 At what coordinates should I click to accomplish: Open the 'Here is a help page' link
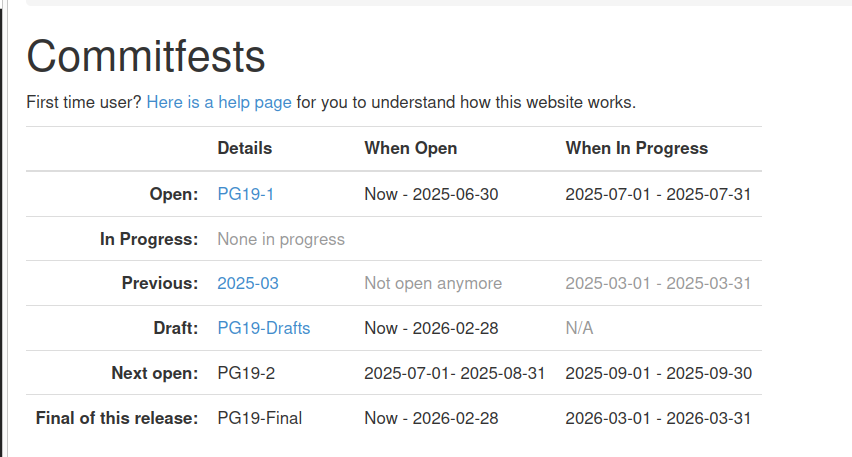[219, 102]
